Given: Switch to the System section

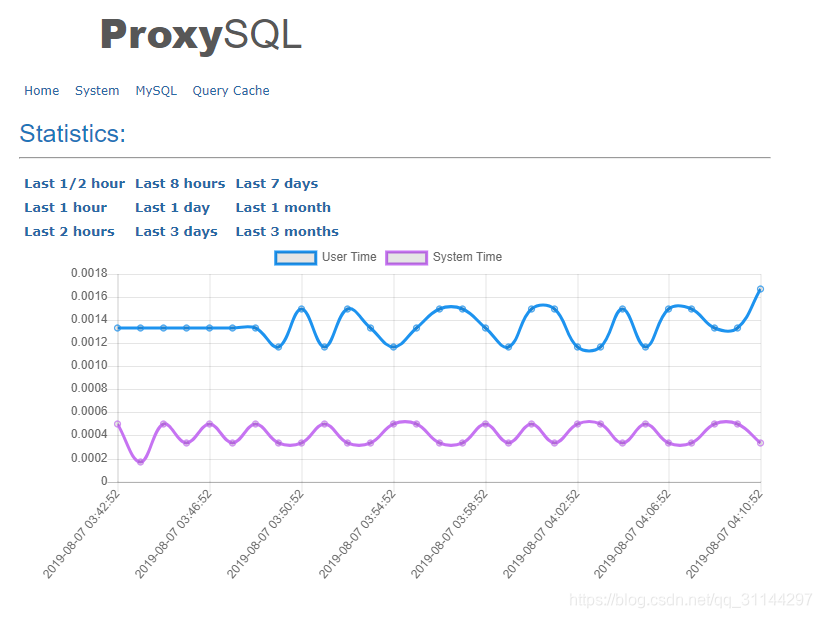Looking at the screenshot, I should coord(97,90).
